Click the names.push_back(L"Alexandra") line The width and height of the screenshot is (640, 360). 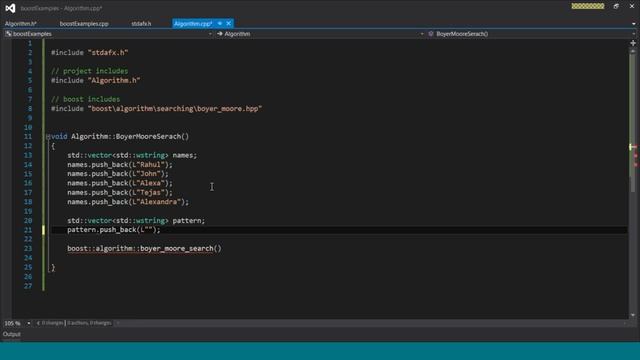coord(128,202)
